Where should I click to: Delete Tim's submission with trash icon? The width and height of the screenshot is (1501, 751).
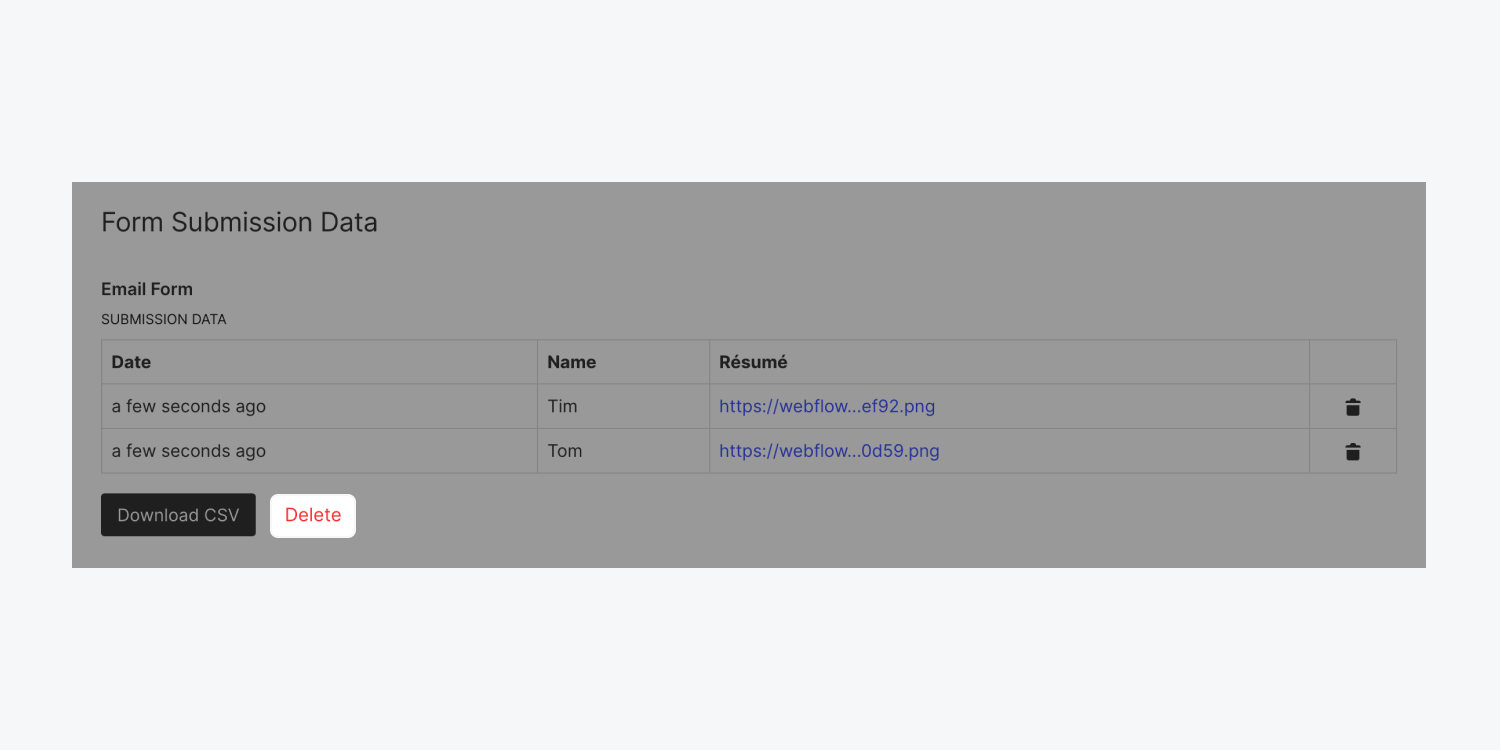1352,407
